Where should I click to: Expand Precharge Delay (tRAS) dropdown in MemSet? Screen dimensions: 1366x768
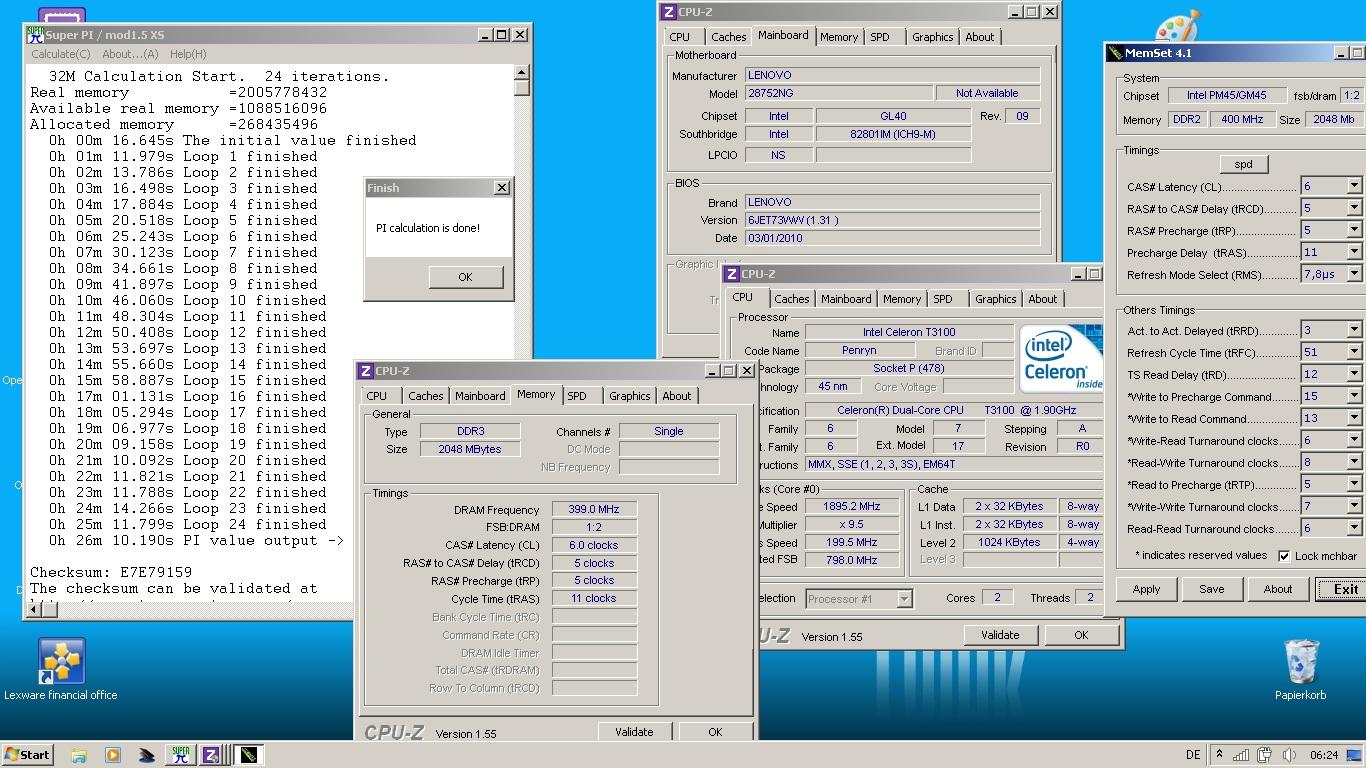(1353, 252)
